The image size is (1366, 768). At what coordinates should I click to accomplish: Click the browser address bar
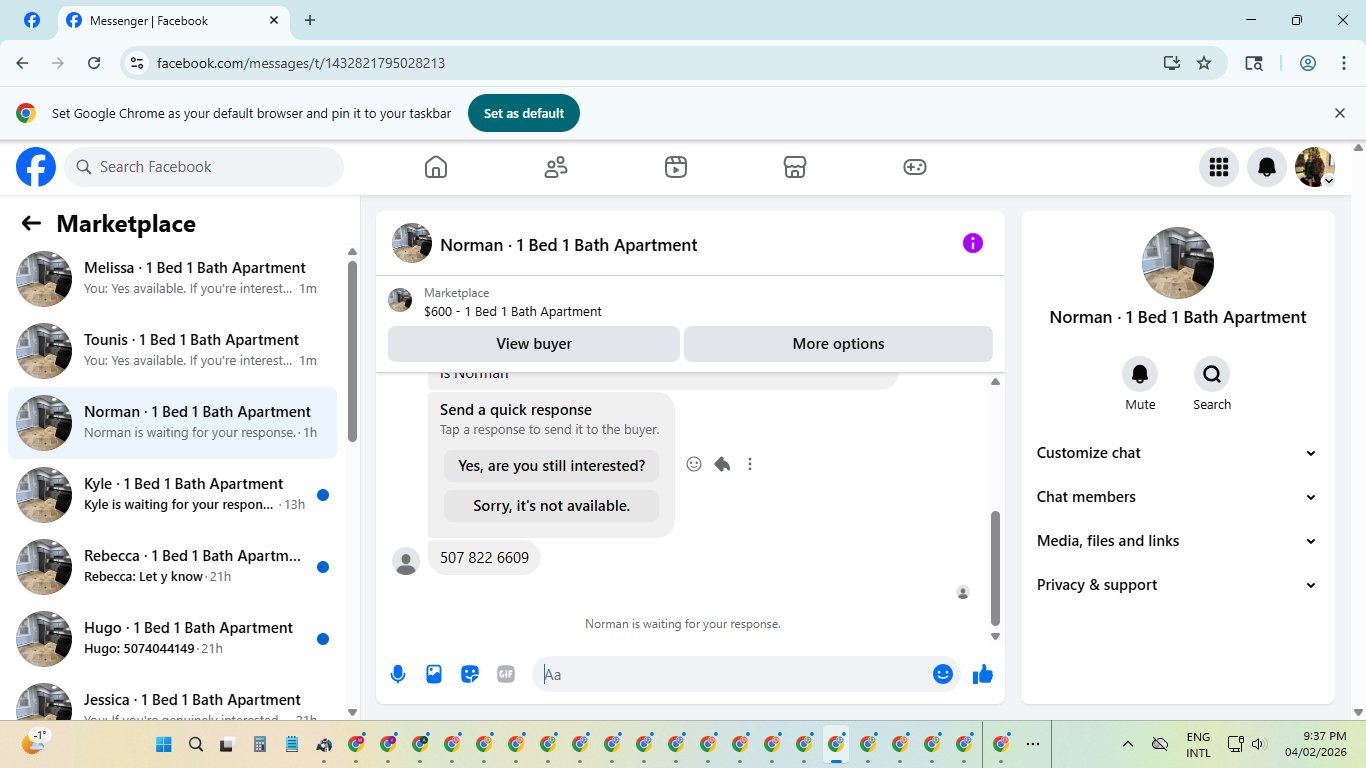[x=650, y=63]
